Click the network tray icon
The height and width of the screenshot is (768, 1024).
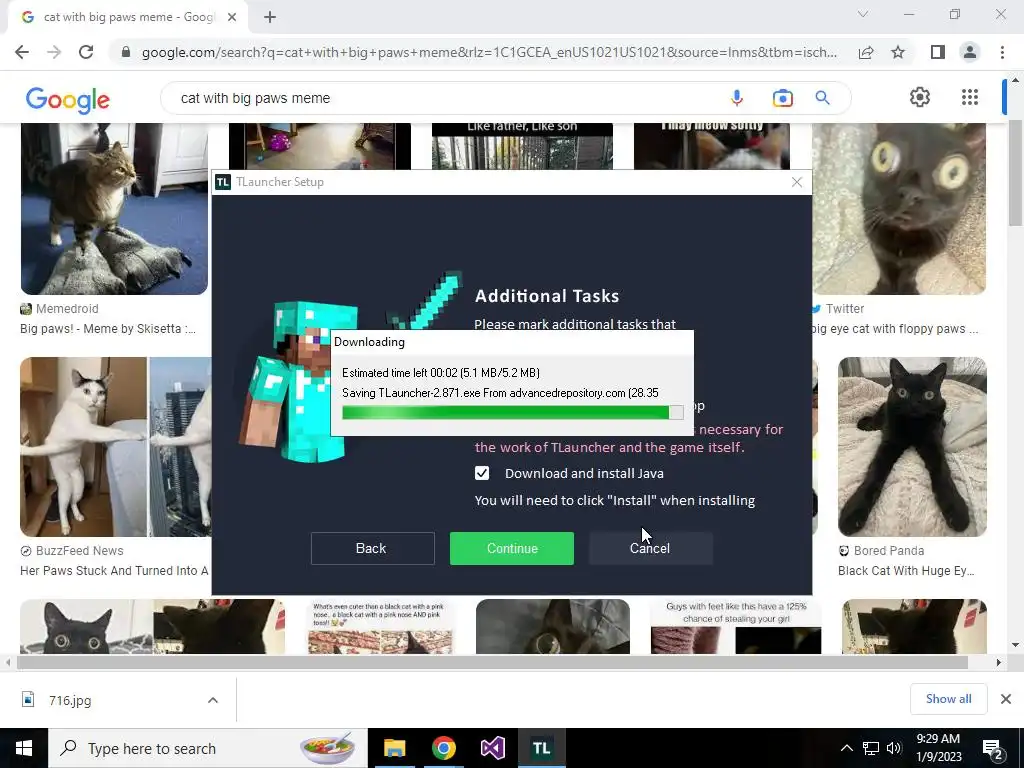871,748
